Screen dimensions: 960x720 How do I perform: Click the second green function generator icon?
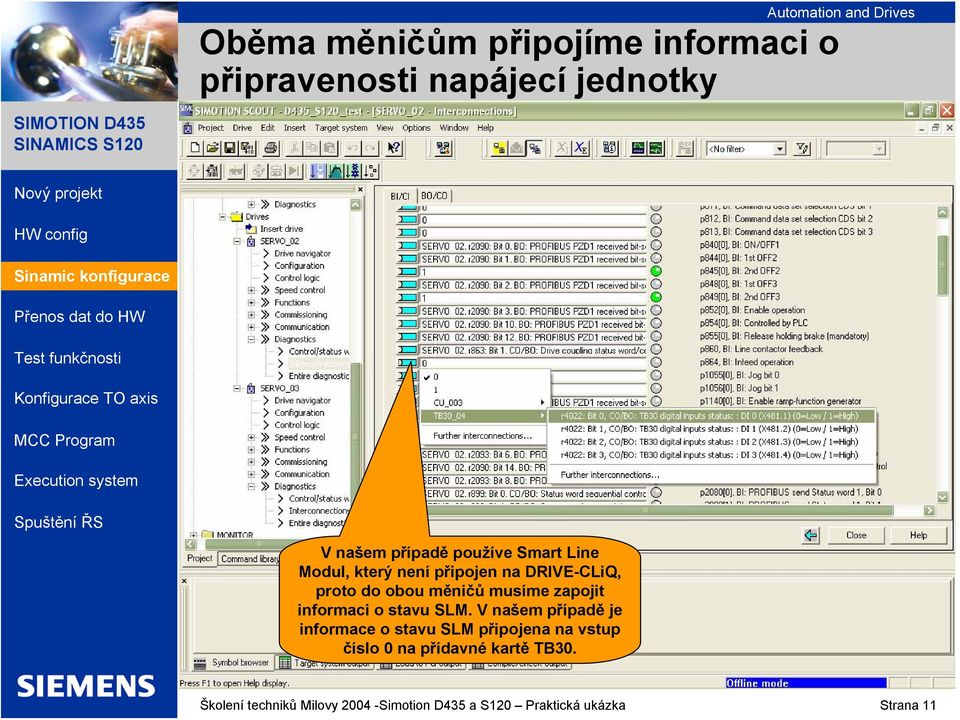(656, 148)
